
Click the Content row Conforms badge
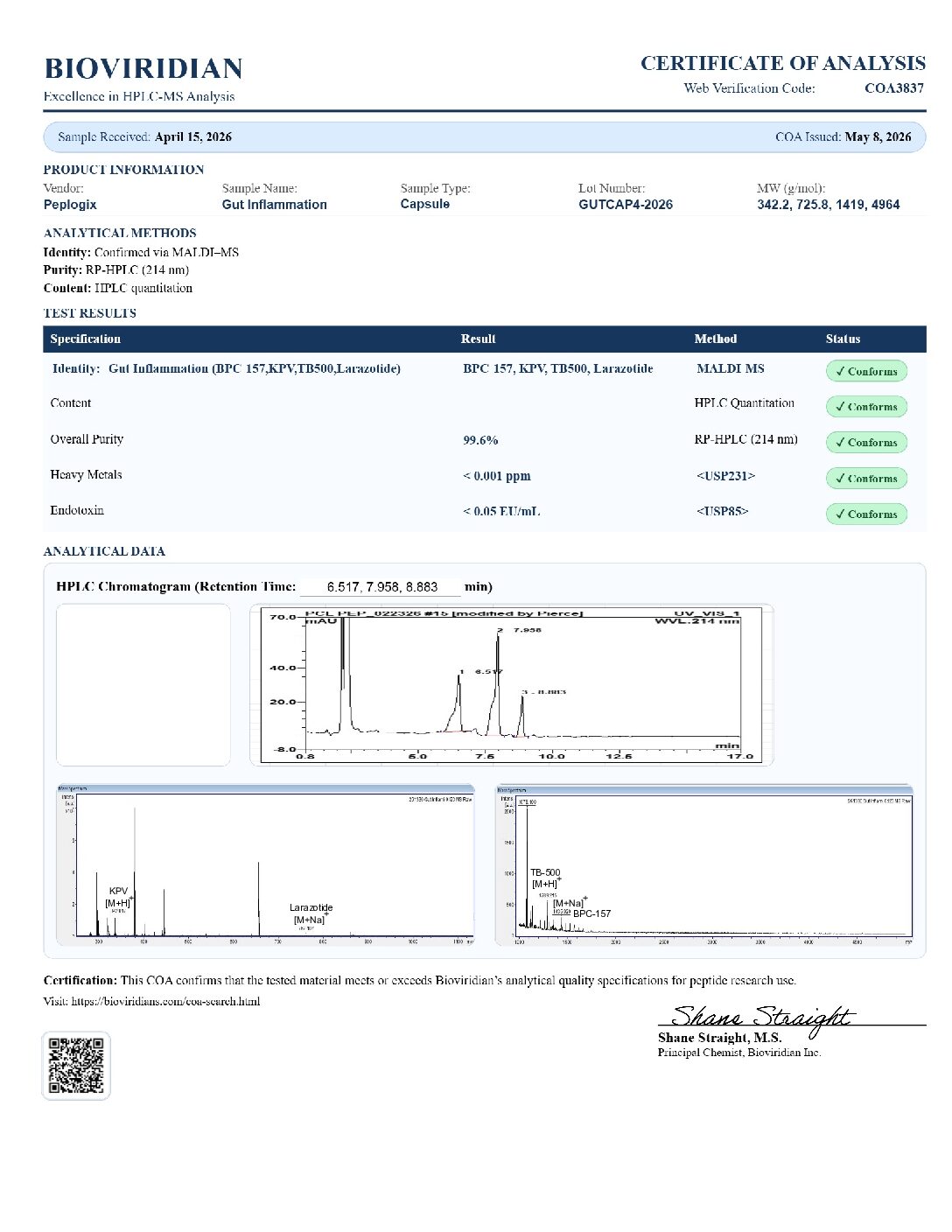pos(866,407)
